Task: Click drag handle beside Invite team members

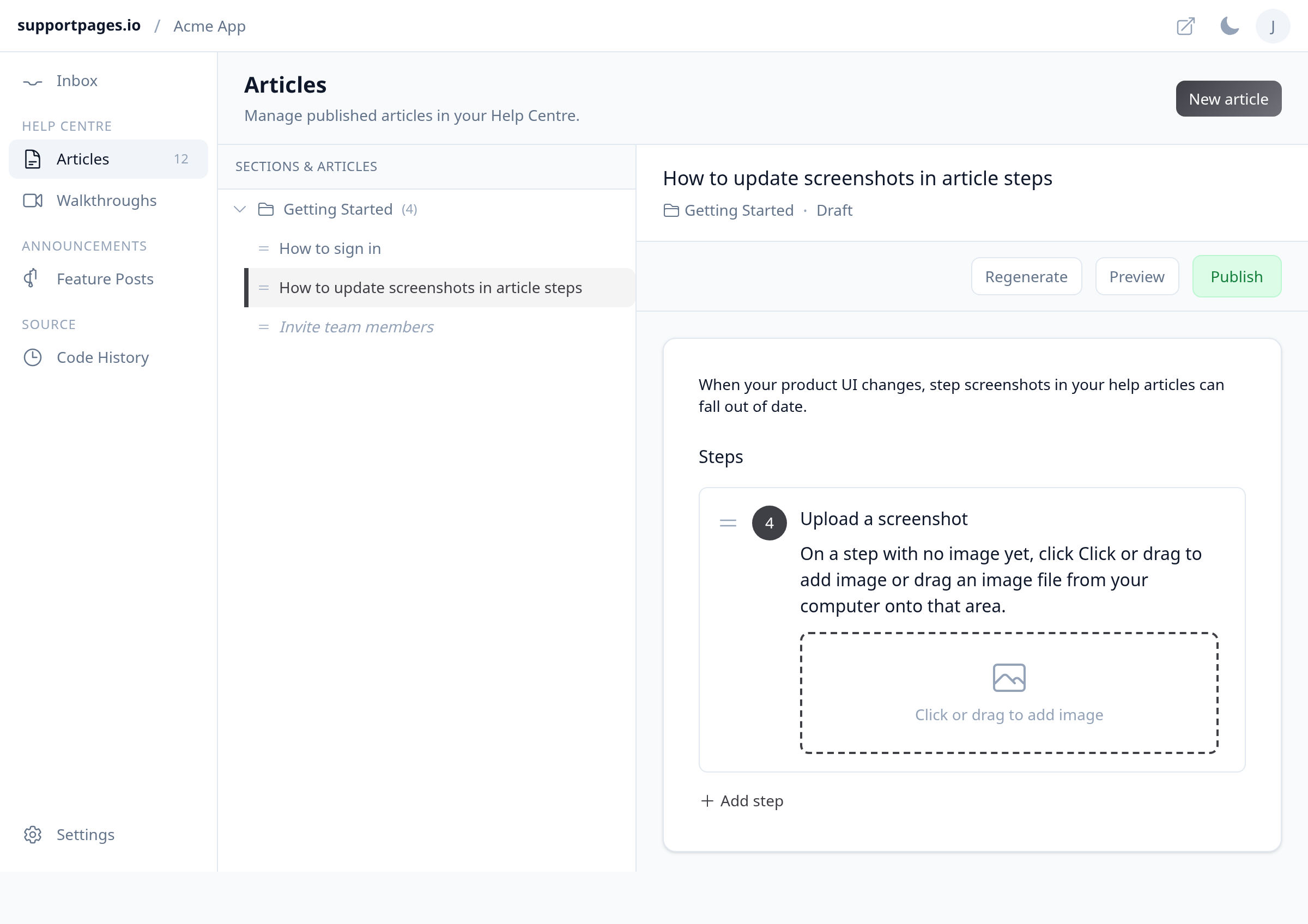Action: 264,327
